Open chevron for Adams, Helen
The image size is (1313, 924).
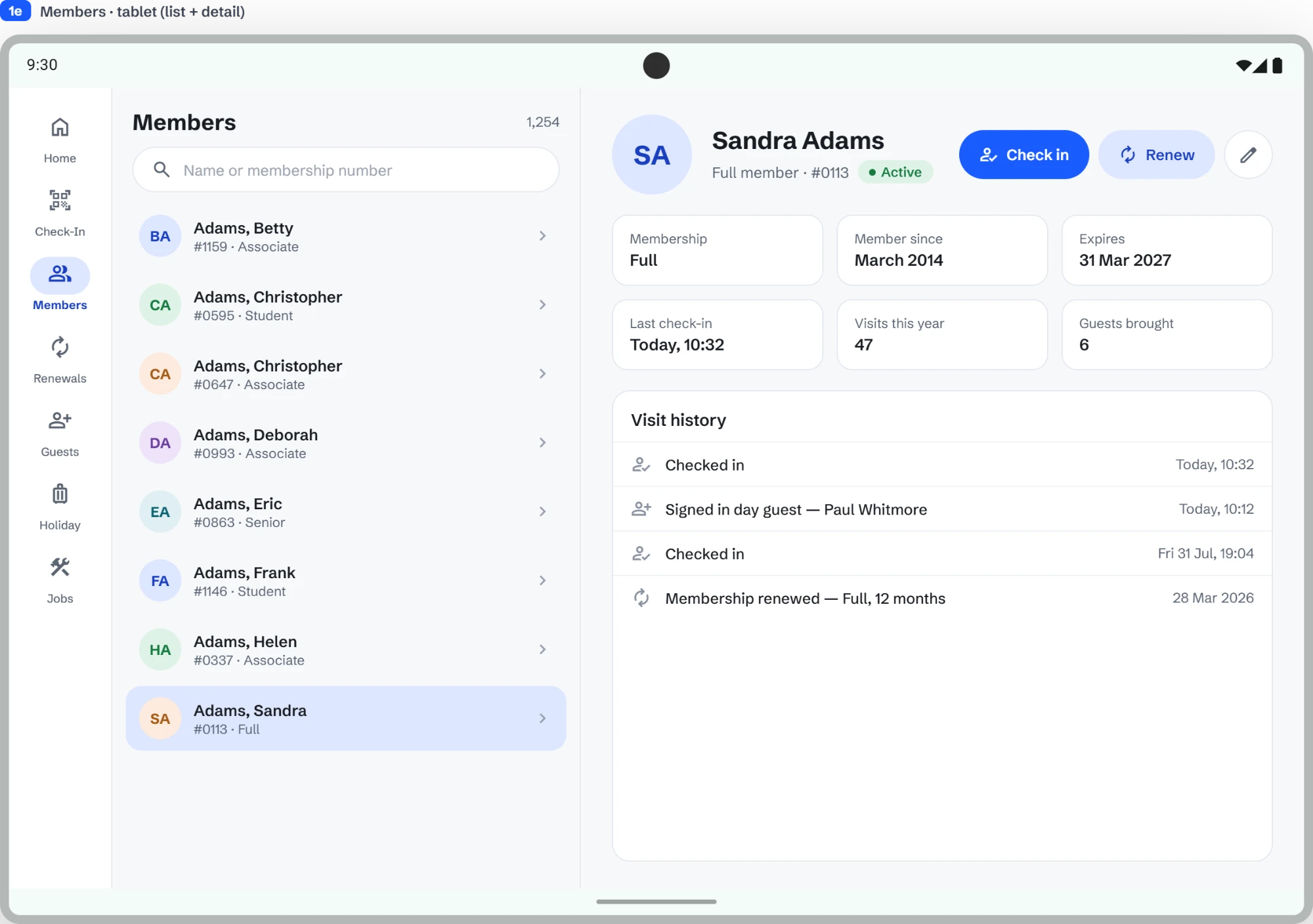coord(542,649)
